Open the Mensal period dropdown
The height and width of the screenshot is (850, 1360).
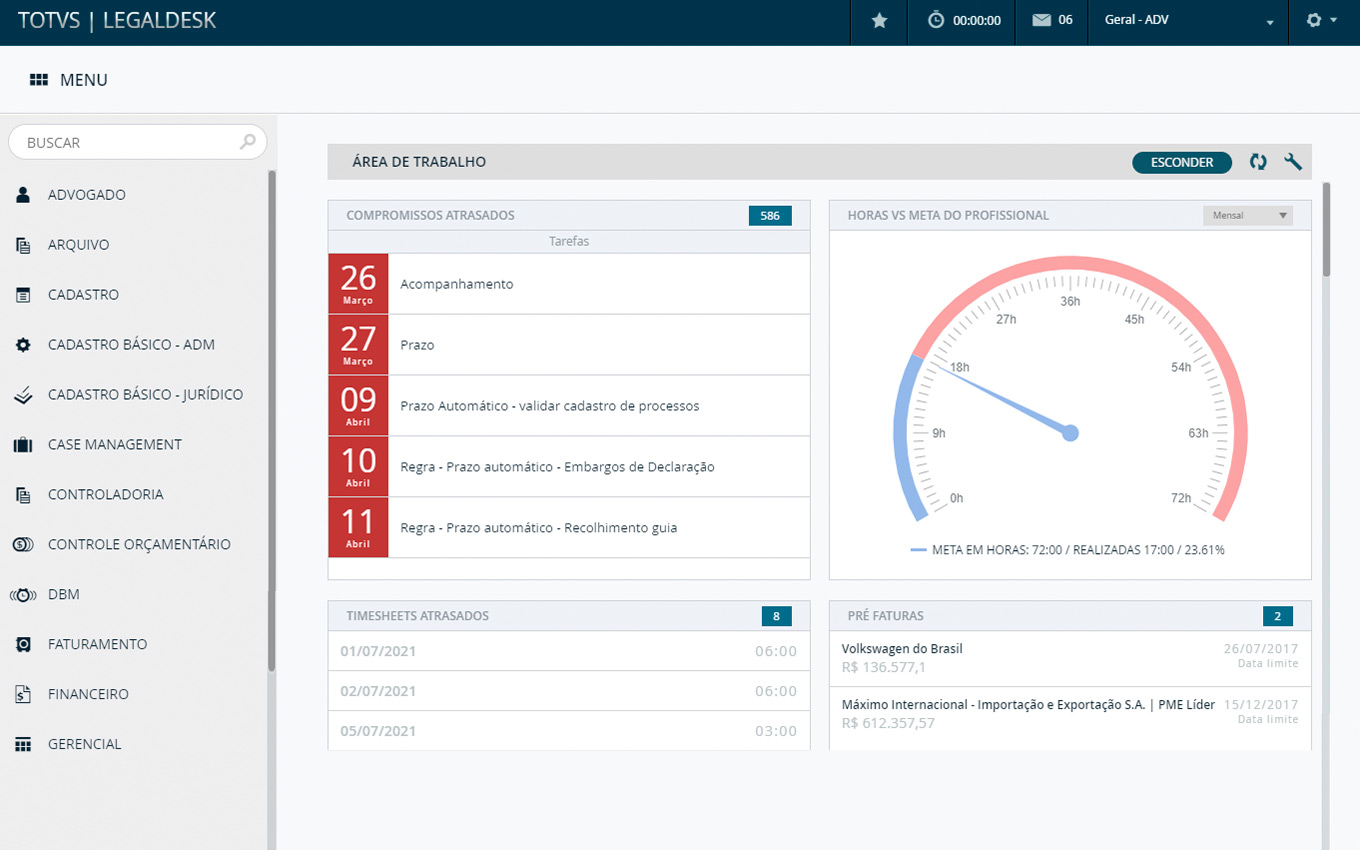point(1247,215)
